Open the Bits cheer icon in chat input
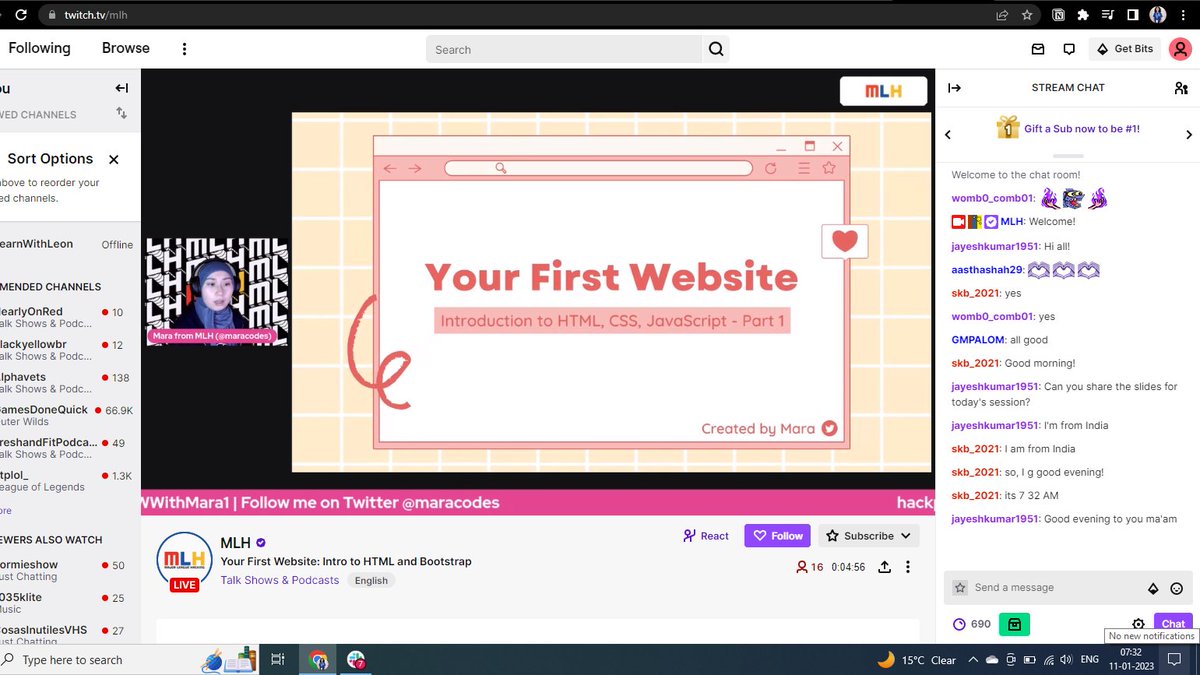Screen dimensions: 1200x675 [1153, 588]
